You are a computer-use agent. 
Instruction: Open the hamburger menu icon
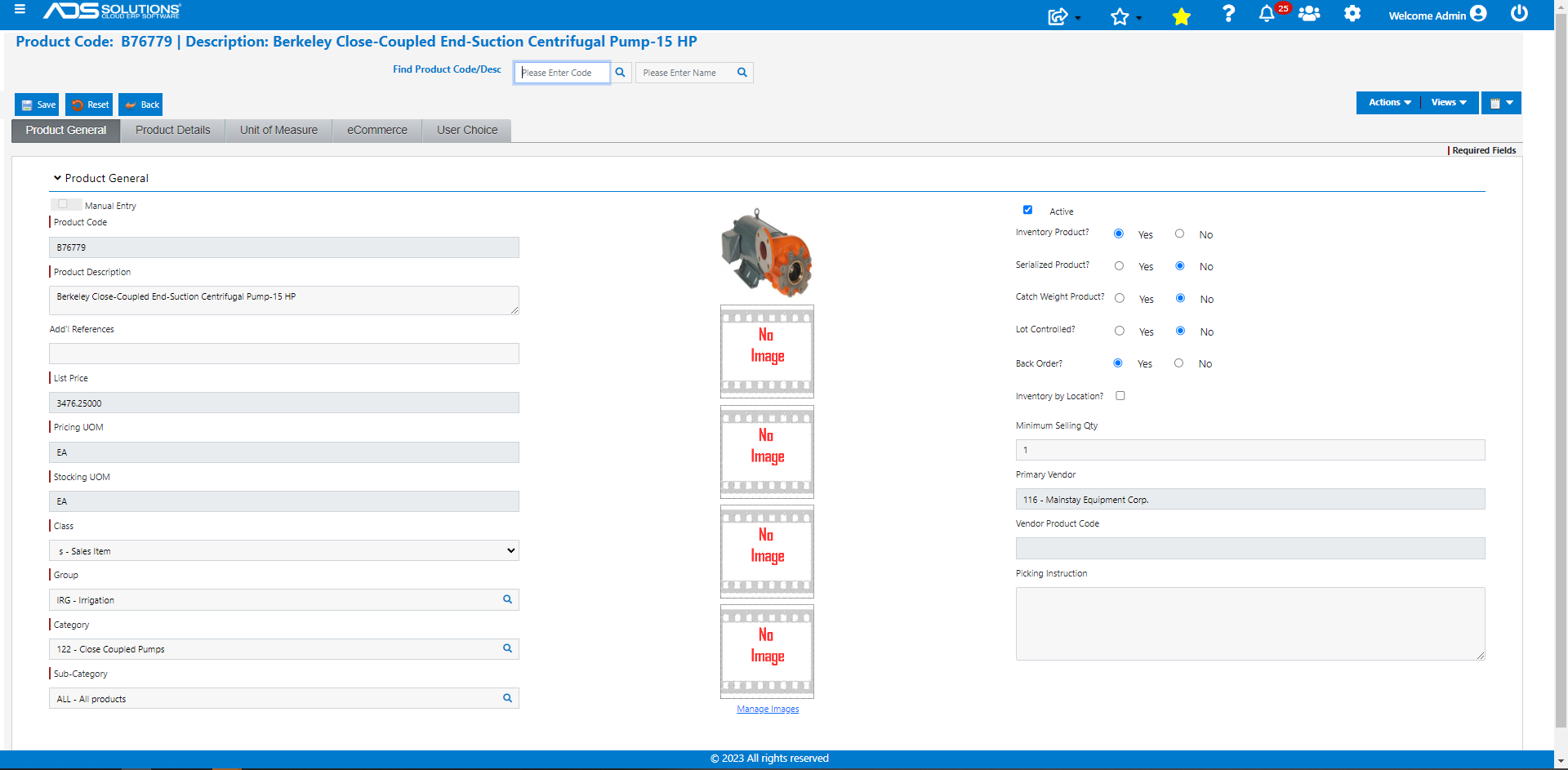[x=21, y=11]
